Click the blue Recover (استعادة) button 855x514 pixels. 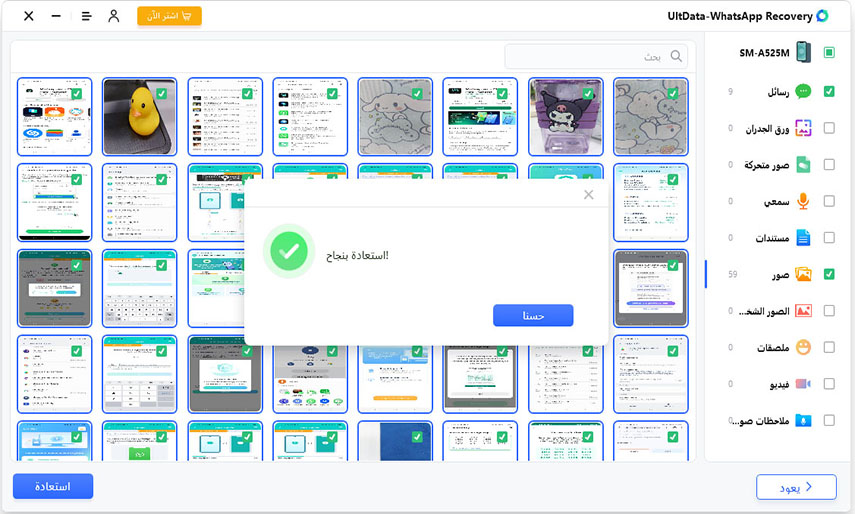pyautogui.click(x=53, y=486)
